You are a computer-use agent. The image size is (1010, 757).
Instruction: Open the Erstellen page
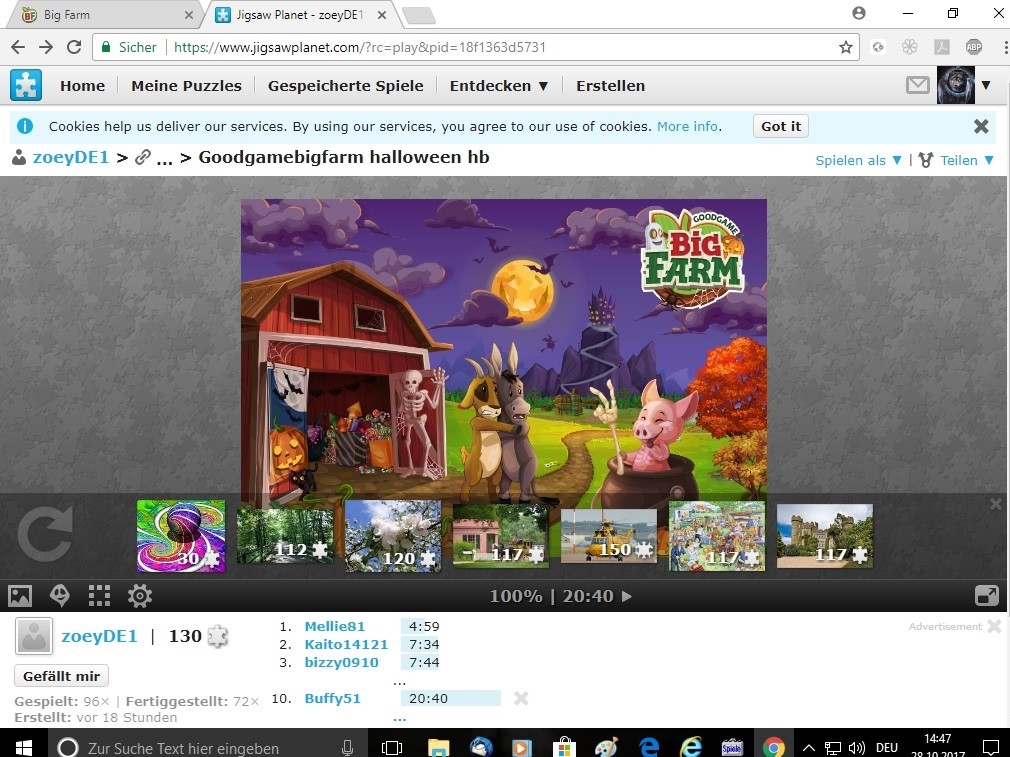point(610,86)
